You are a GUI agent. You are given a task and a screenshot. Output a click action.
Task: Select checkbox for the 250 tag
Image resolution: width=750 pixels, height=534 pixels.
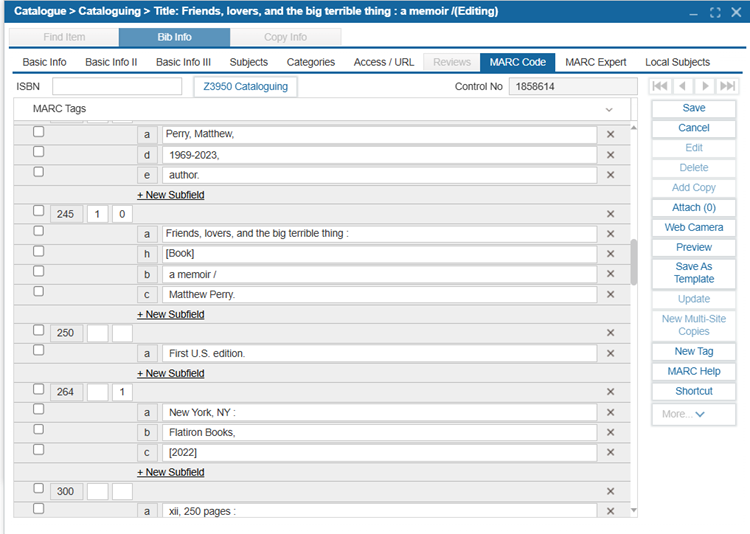click(39, 330)
